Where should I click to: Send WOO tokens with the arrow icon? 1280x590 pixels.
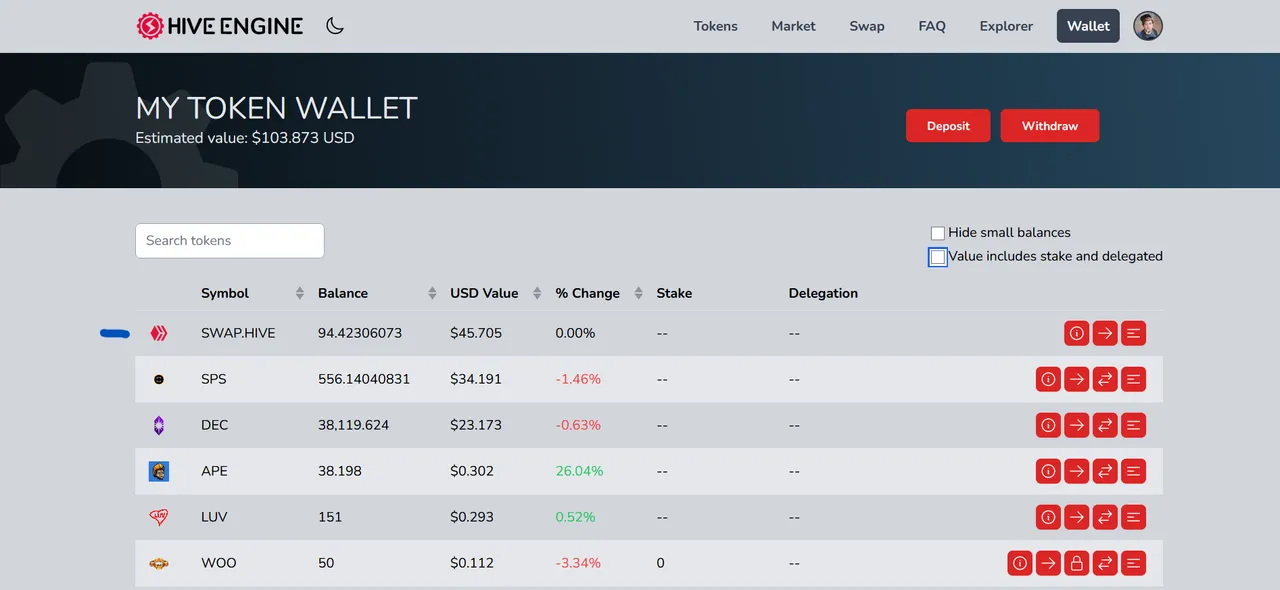[x=1048, y=563]
